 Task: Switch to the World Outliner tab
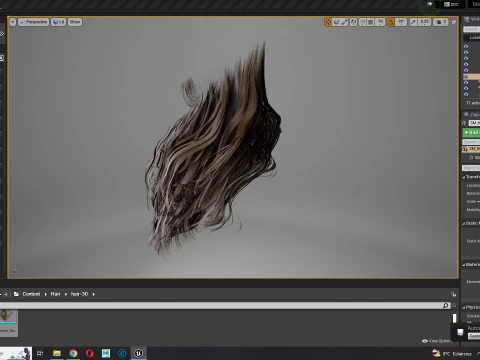pyautogui.click(x=472, y=20)
